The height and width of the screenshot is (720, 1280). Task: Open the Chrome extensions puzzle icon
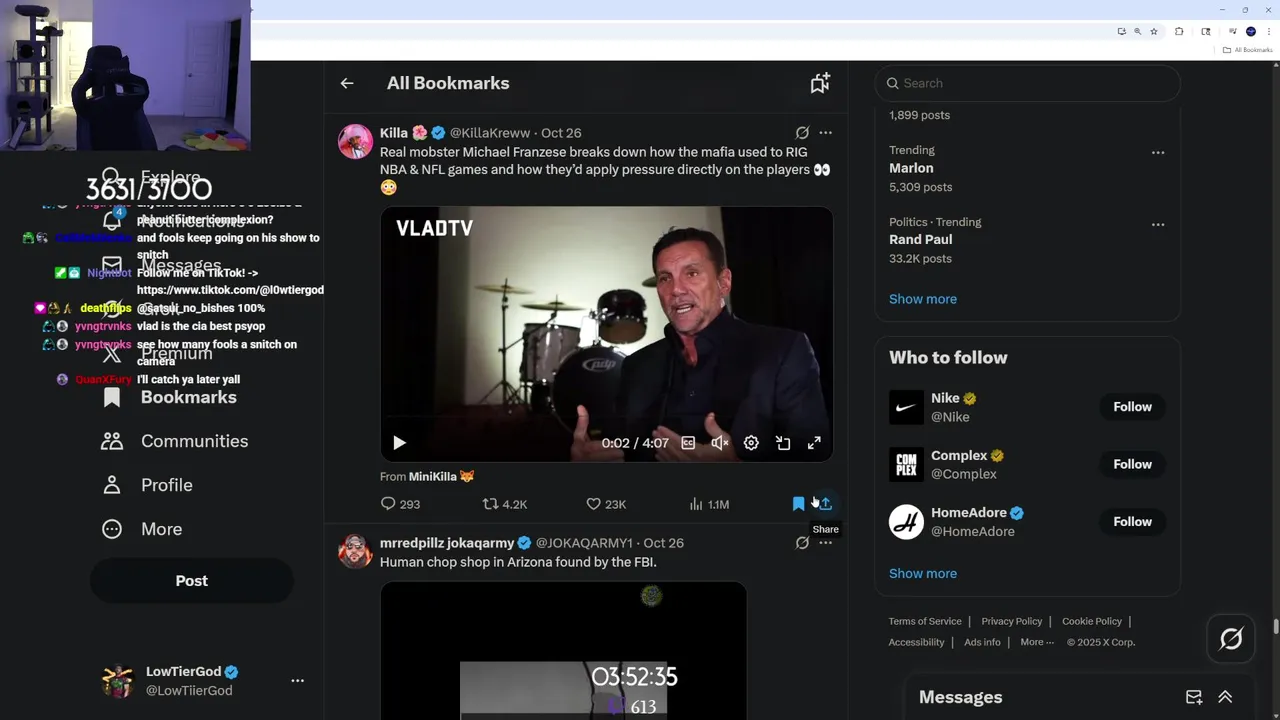click(x=1179, y=32)
